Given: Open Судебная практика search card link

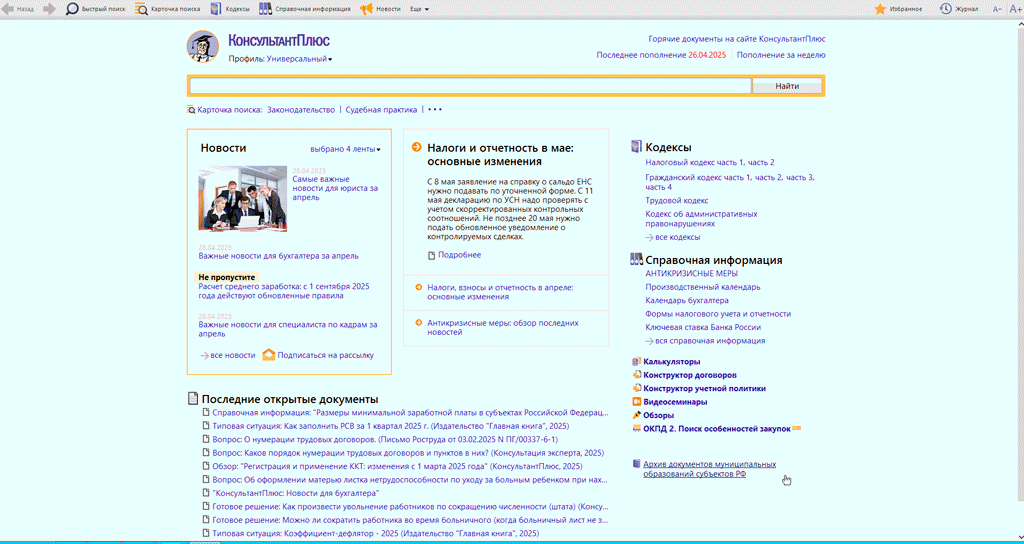Looking at the screenshot, I should [x=381, y=110].
